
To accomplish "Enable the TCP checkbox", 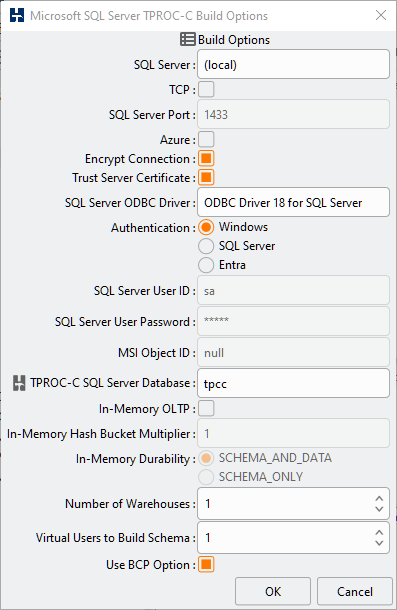I will coord(206,89).
